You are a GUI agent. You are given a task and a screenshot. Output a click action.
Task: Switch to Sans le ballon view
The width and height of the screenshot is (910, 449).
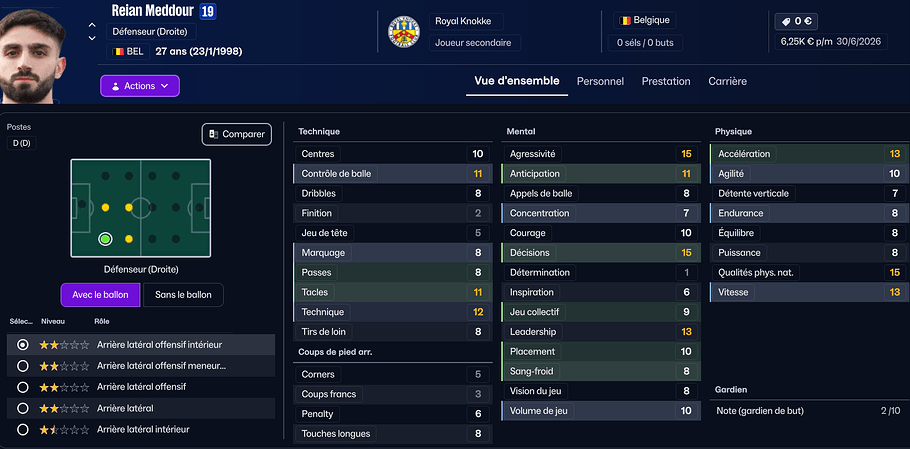pyautogui.click(x=183, y=295)
